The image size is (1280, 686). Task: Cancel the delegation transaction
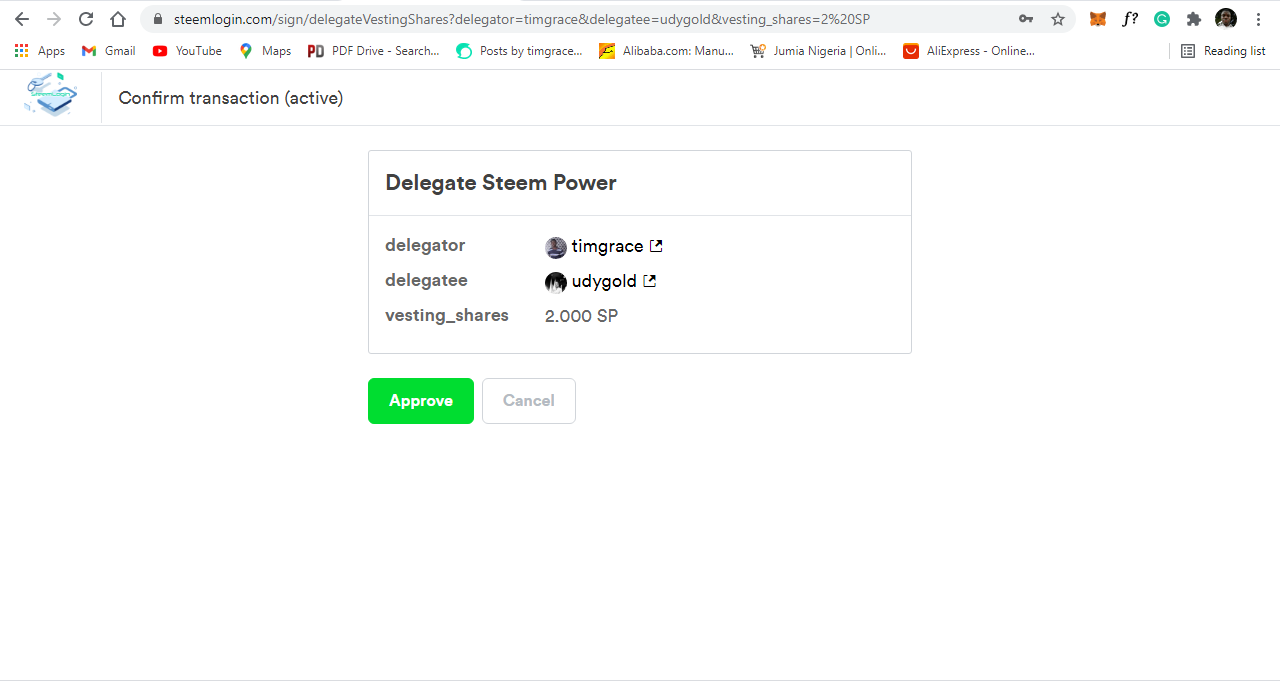click(x=528, y=400)
